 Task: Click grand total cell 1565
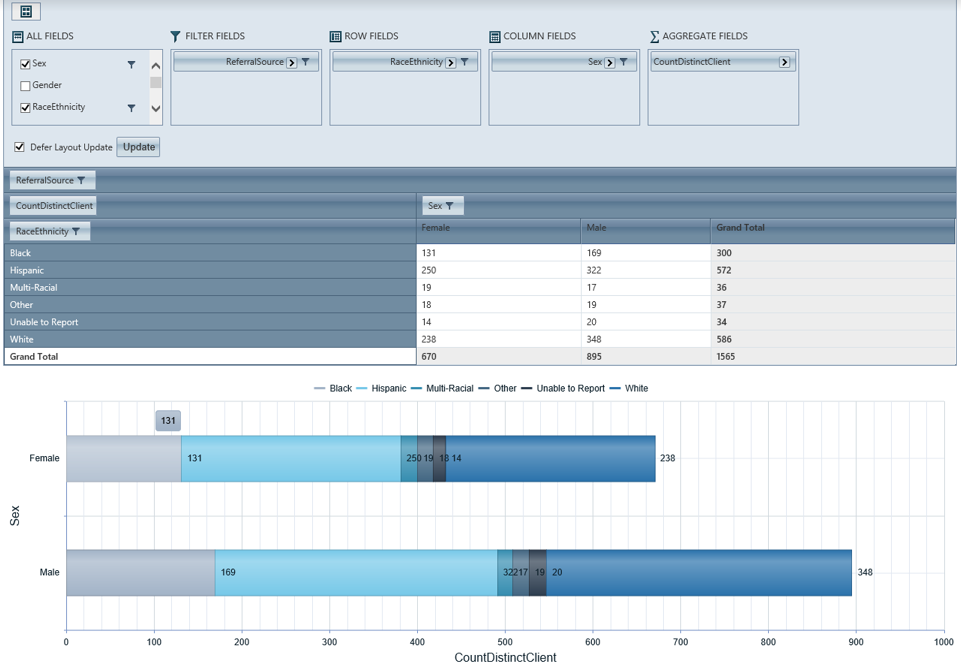coord(833,356)
